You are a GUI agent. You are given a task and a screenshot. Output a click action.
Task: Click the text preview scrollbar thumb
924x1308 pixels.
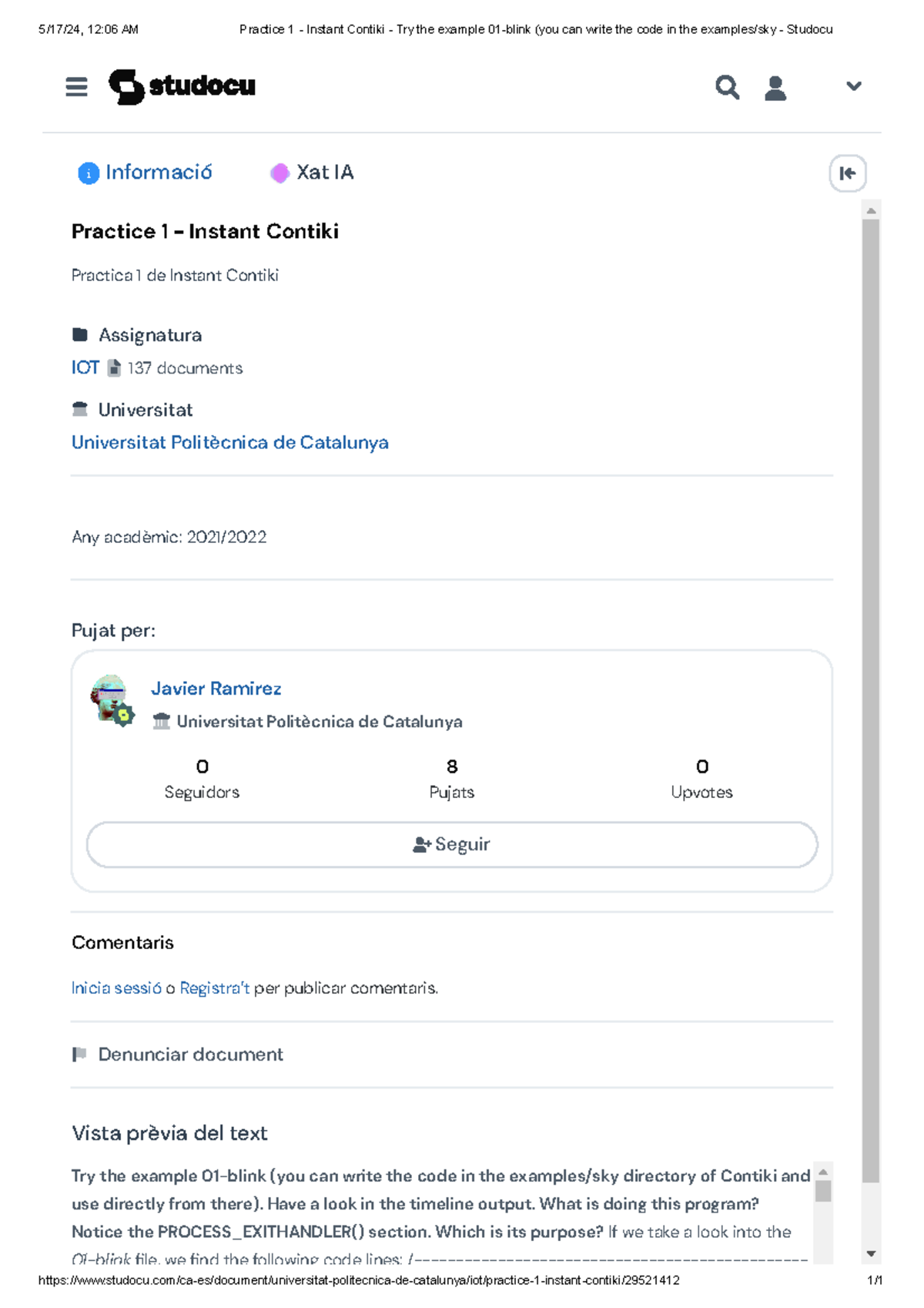click(x=823, y=1191)
